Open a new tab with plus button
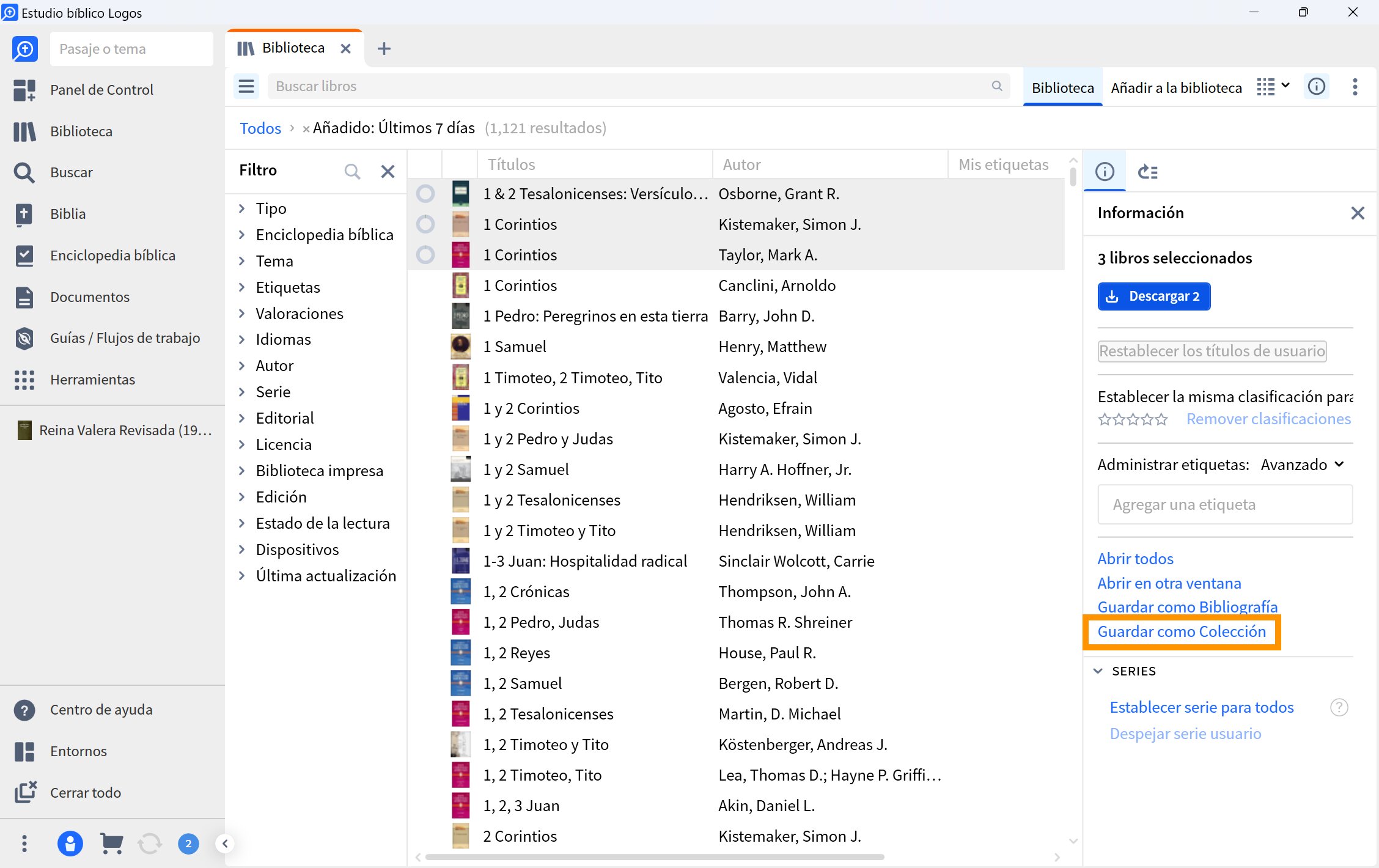The height and width of the screenshot is (868, 1379). (384, 48)
